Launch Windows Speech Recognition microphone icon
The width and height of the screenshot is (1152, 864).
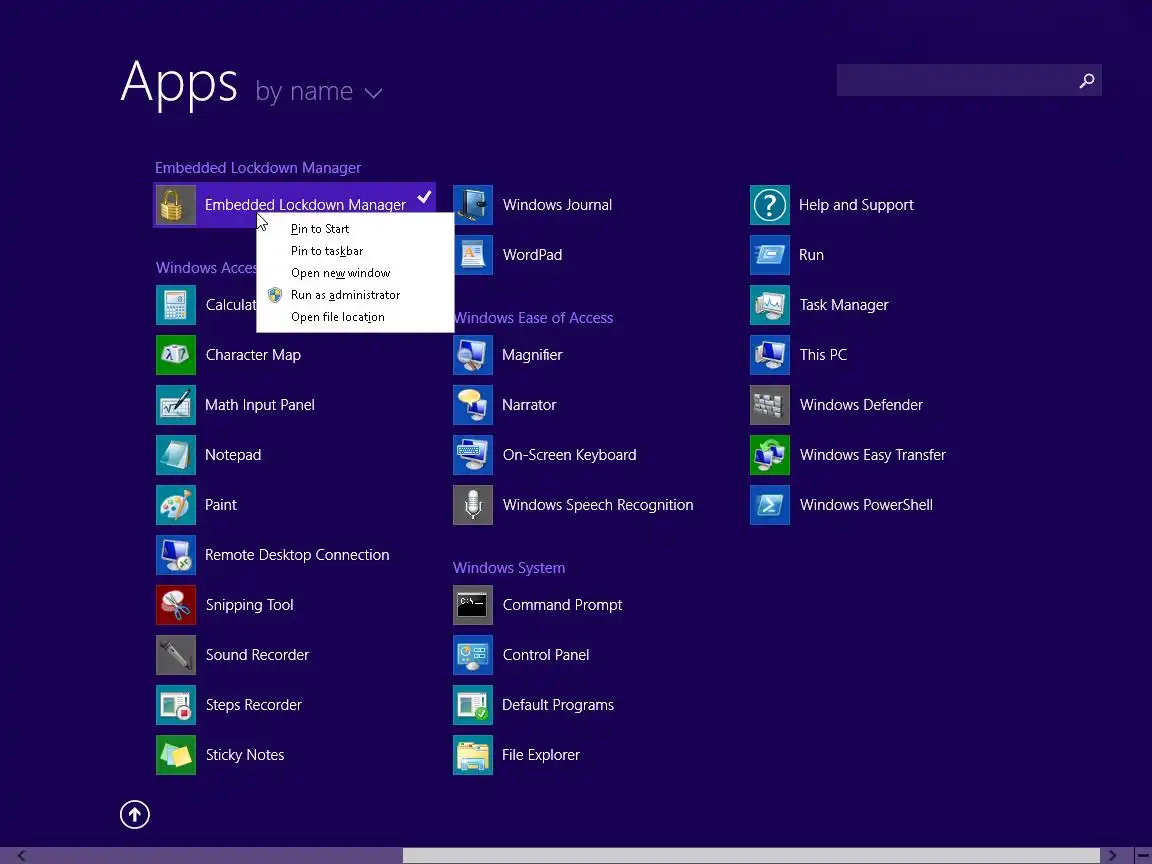tap(472, 505)
